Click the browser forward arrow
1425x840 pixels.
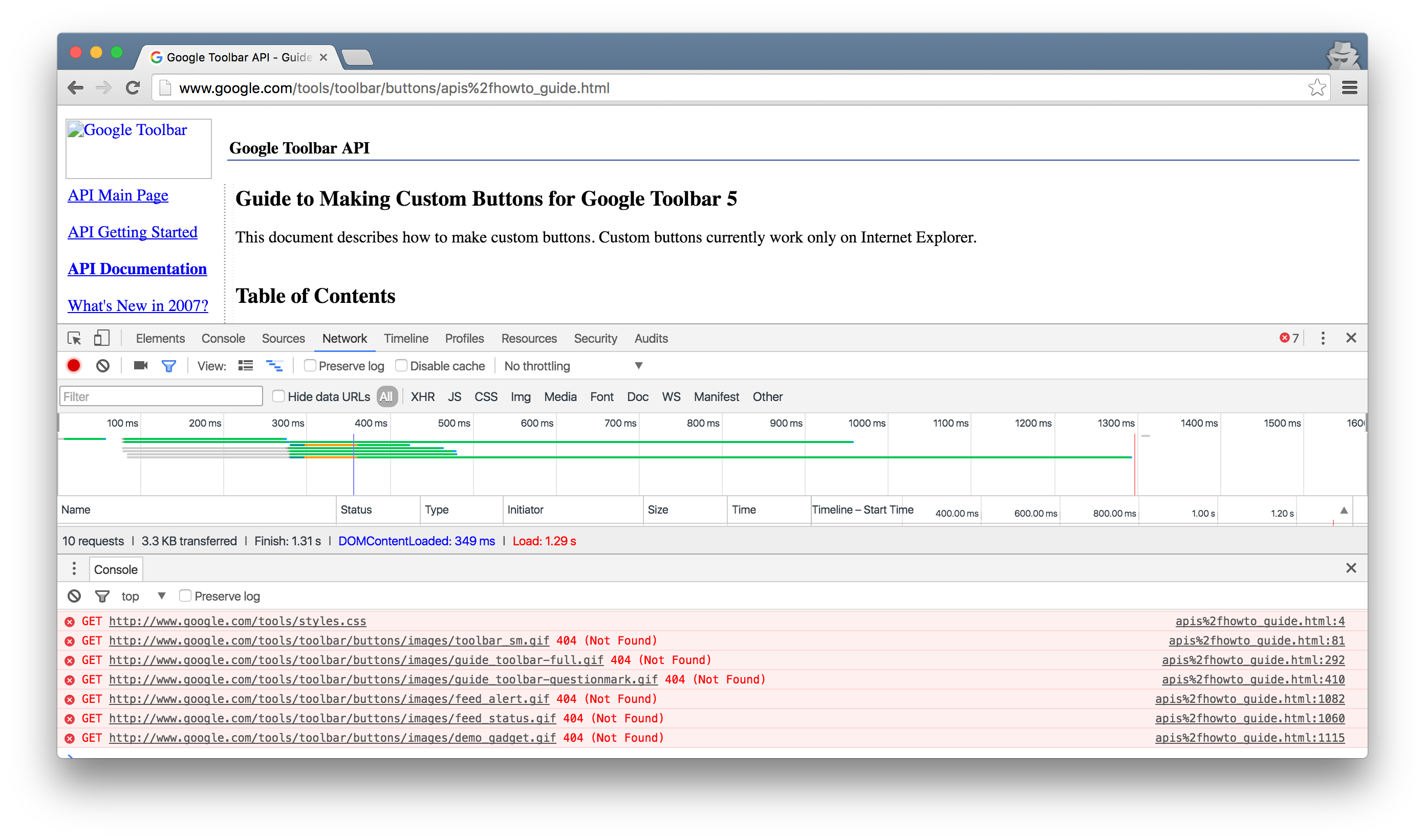click(103, 88)
